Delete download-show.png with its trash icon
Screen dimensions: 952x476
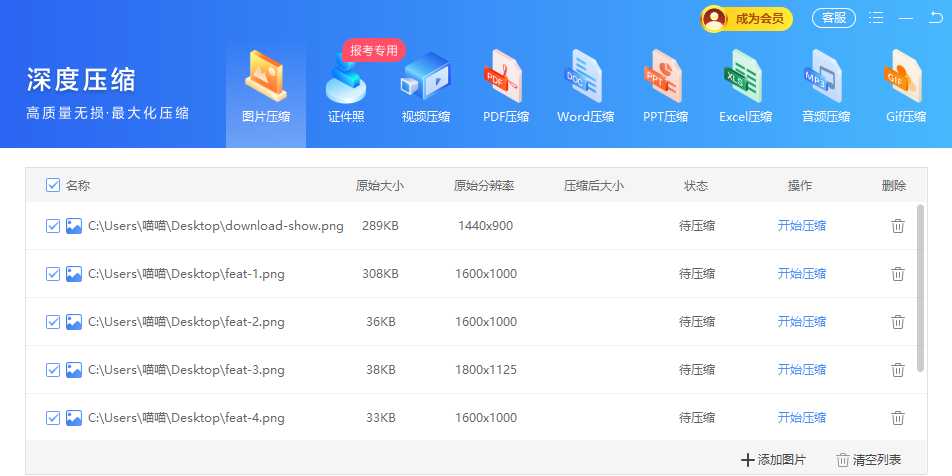tap(898, 226)
